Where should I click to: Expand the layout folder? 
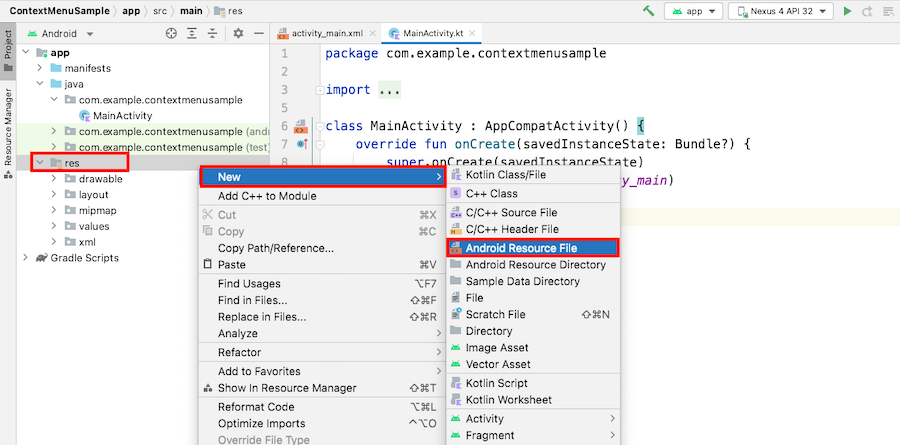(54, 195)
